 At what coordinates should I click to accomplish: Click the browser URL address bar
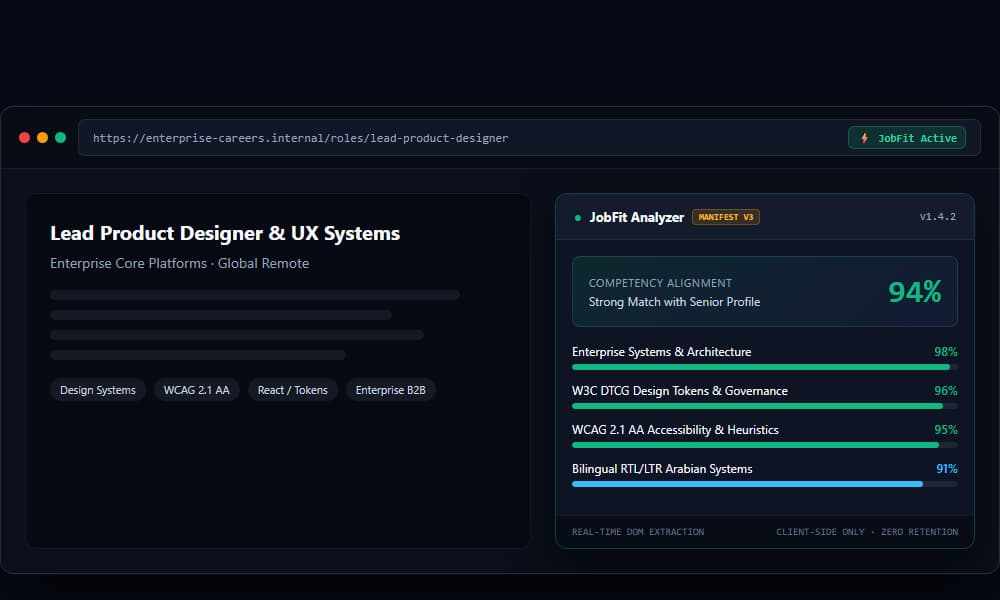[529, 138]
